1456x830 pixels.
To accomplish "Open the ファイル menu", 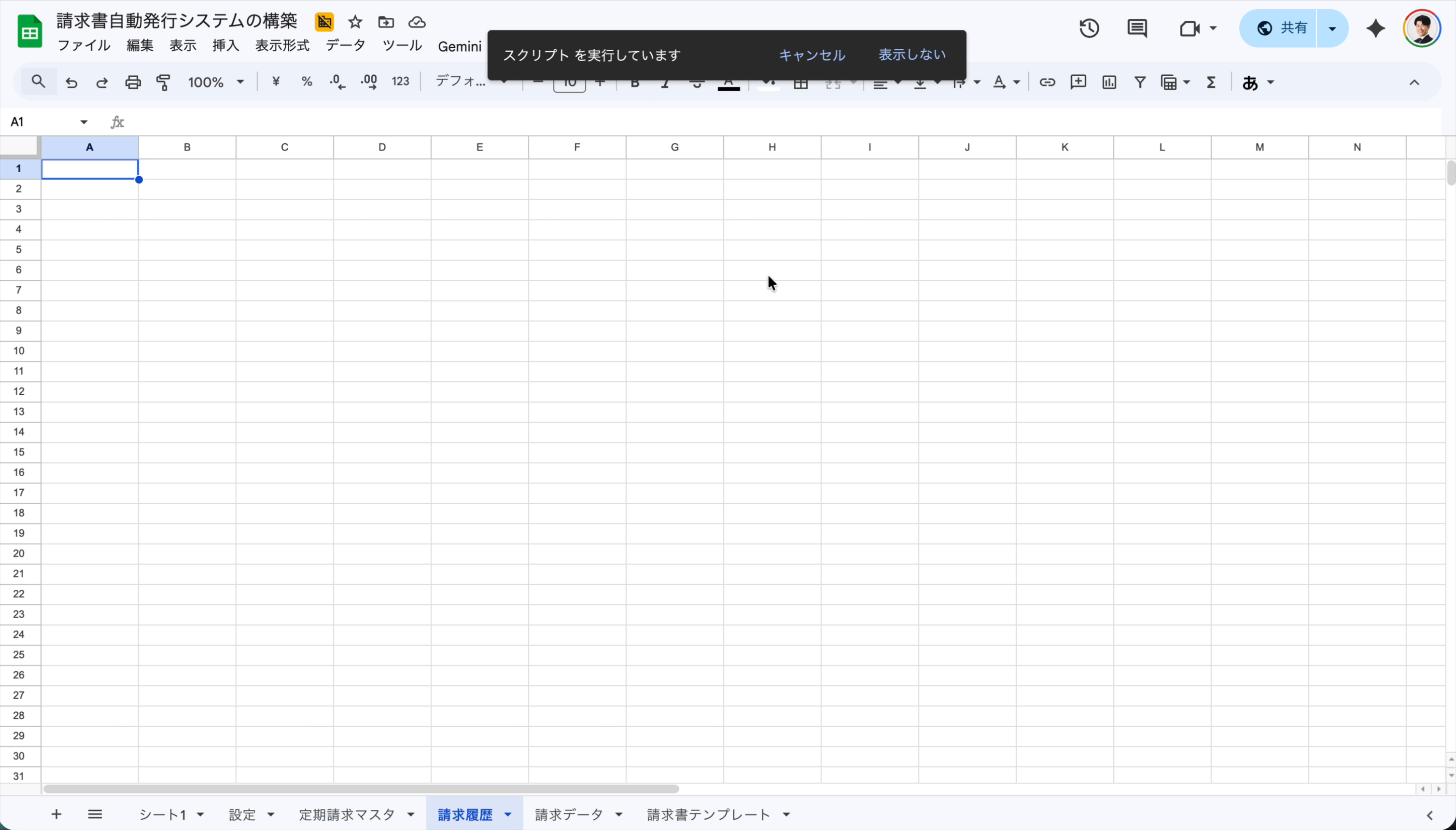I will [x=83, y=46].
